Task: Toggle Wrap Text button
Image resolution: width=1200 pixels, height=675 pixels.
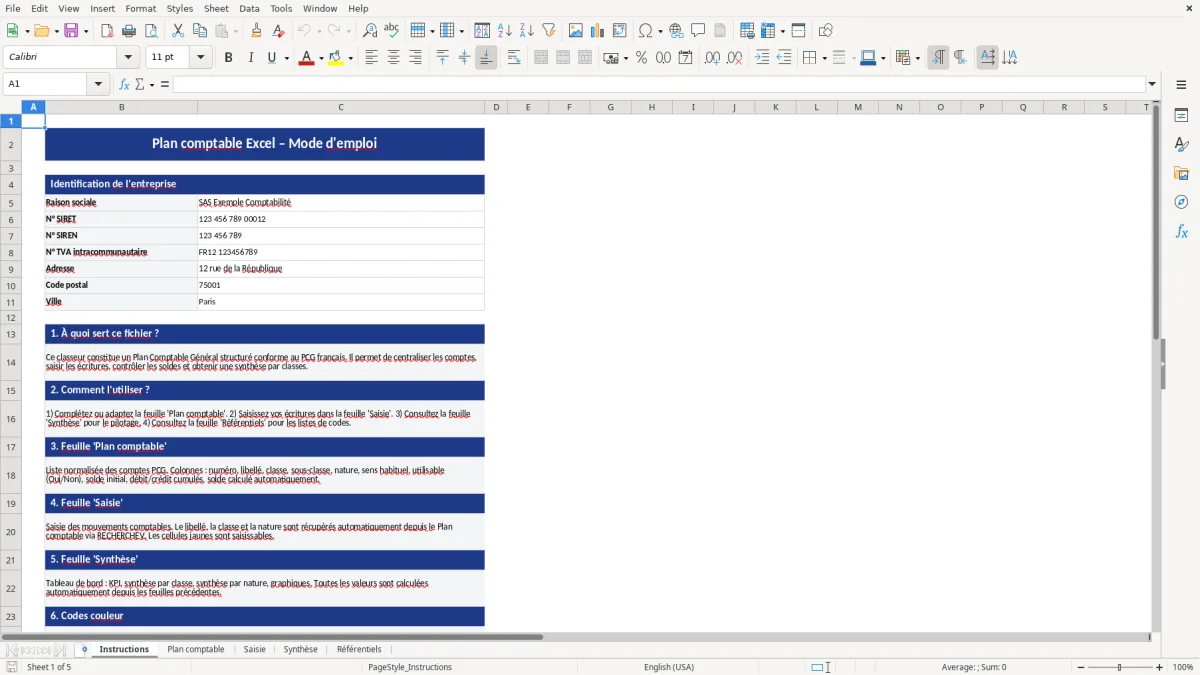Action: pos(514,58)
